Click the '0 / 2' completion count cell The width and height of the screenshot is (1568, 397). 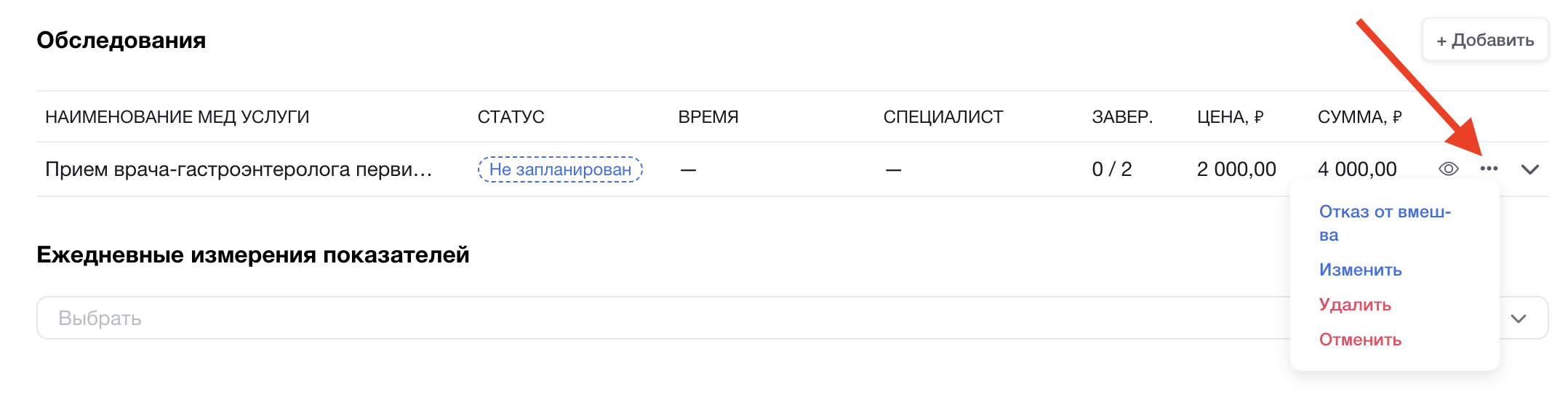click(x=1111, y=169)
